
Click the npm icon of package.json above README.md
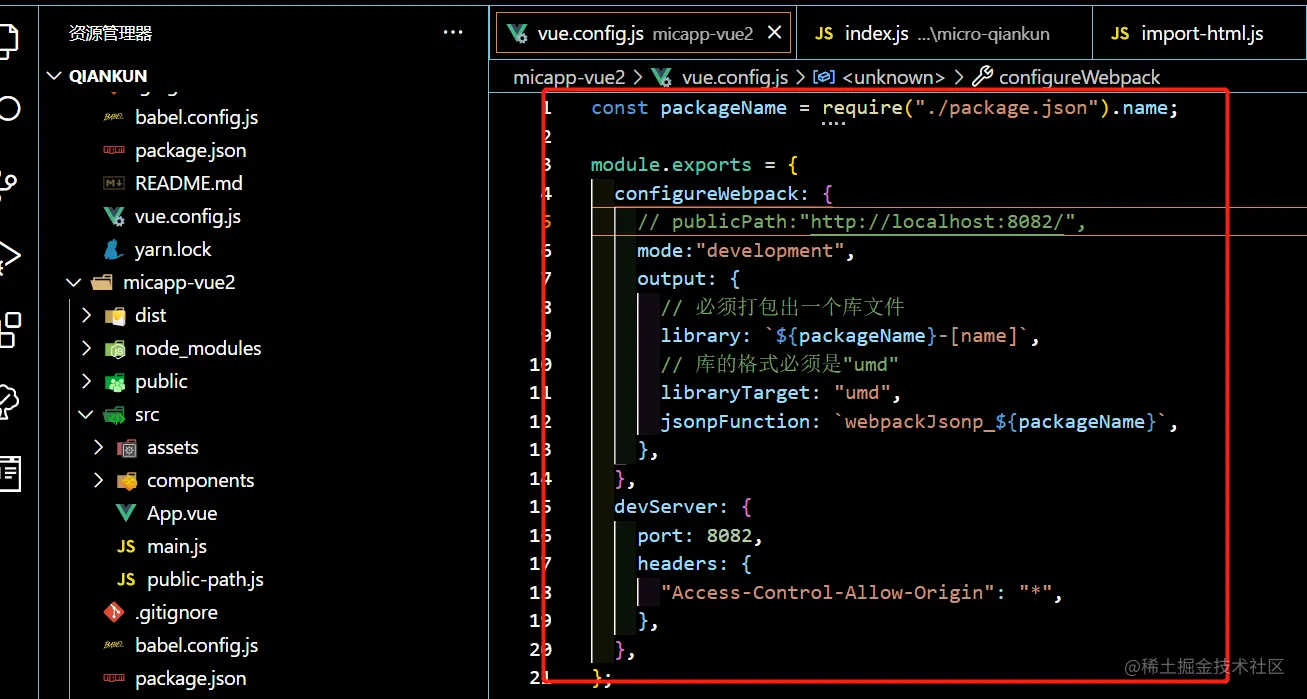[x=114, y=150]
